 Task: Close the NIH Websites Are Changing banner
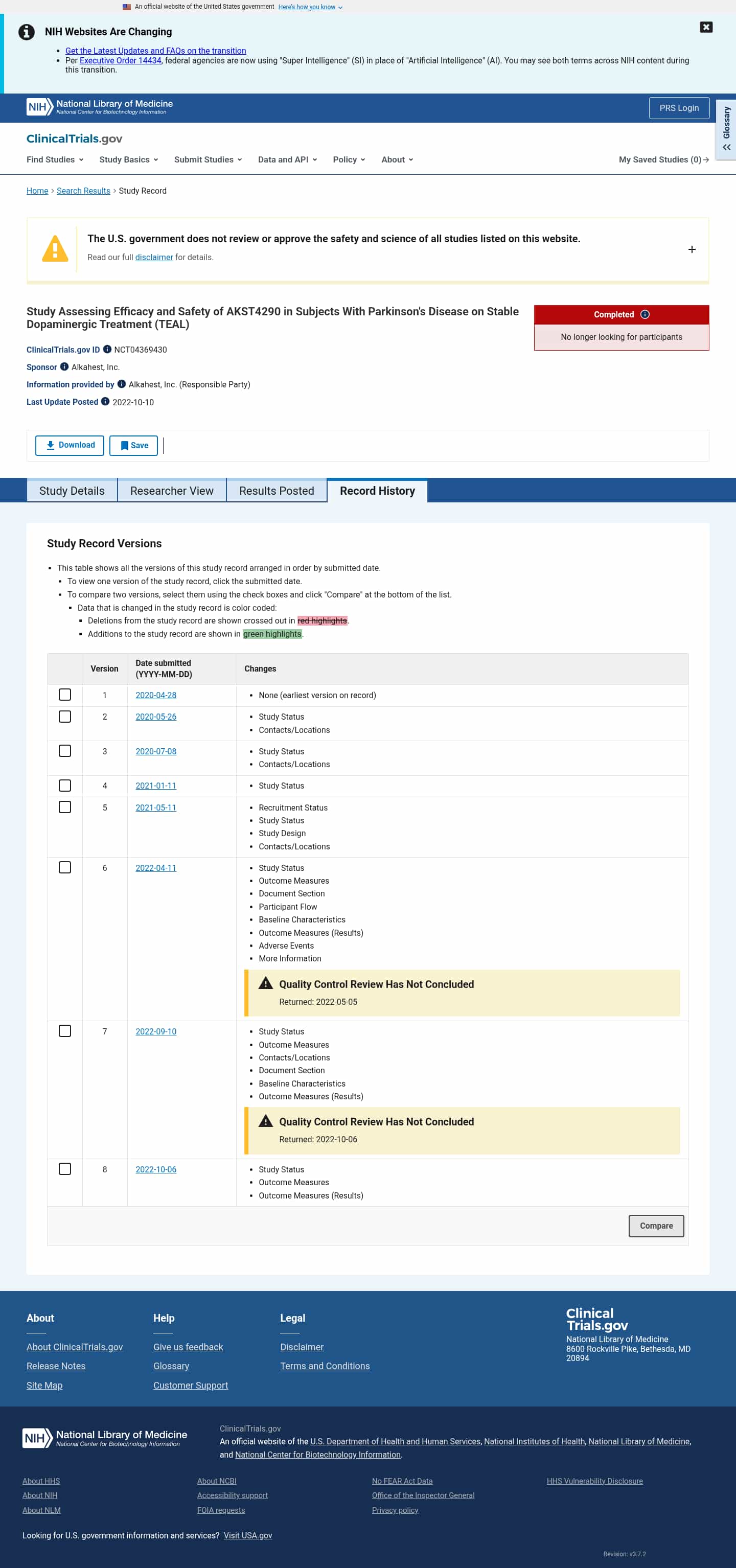click(705, 27)
